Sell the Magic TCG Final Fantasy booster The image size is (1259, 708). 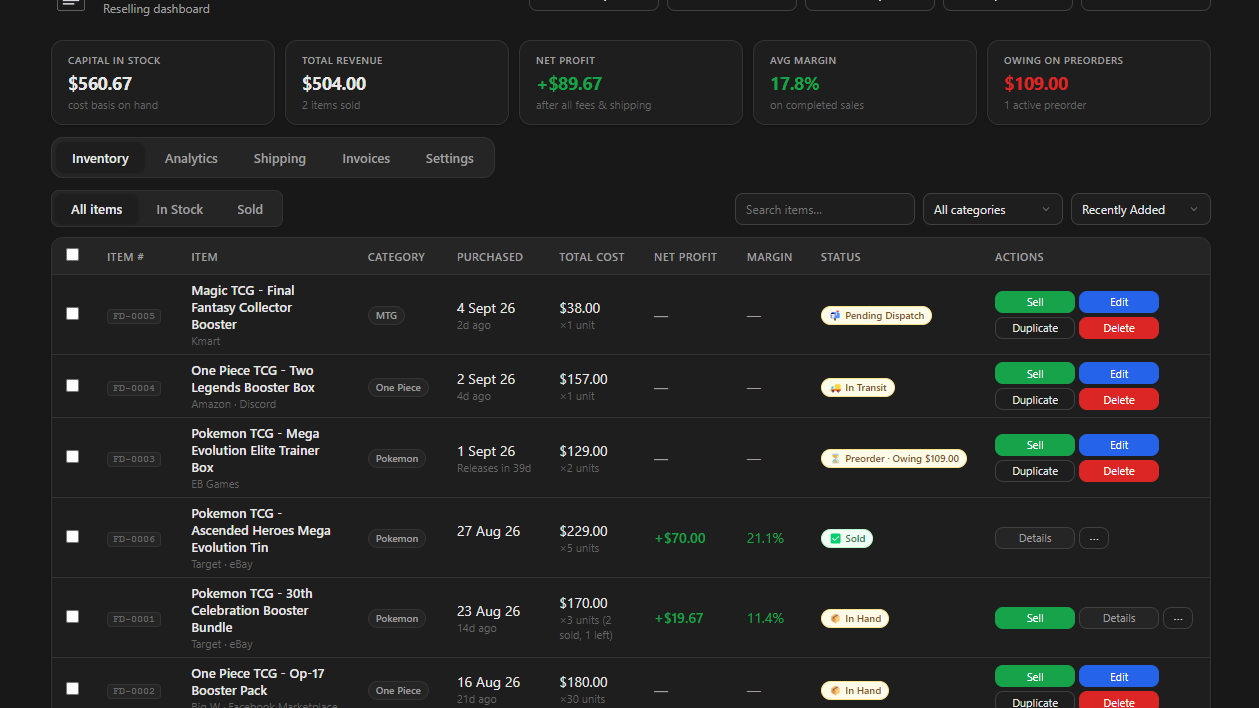coord(1035,302)
